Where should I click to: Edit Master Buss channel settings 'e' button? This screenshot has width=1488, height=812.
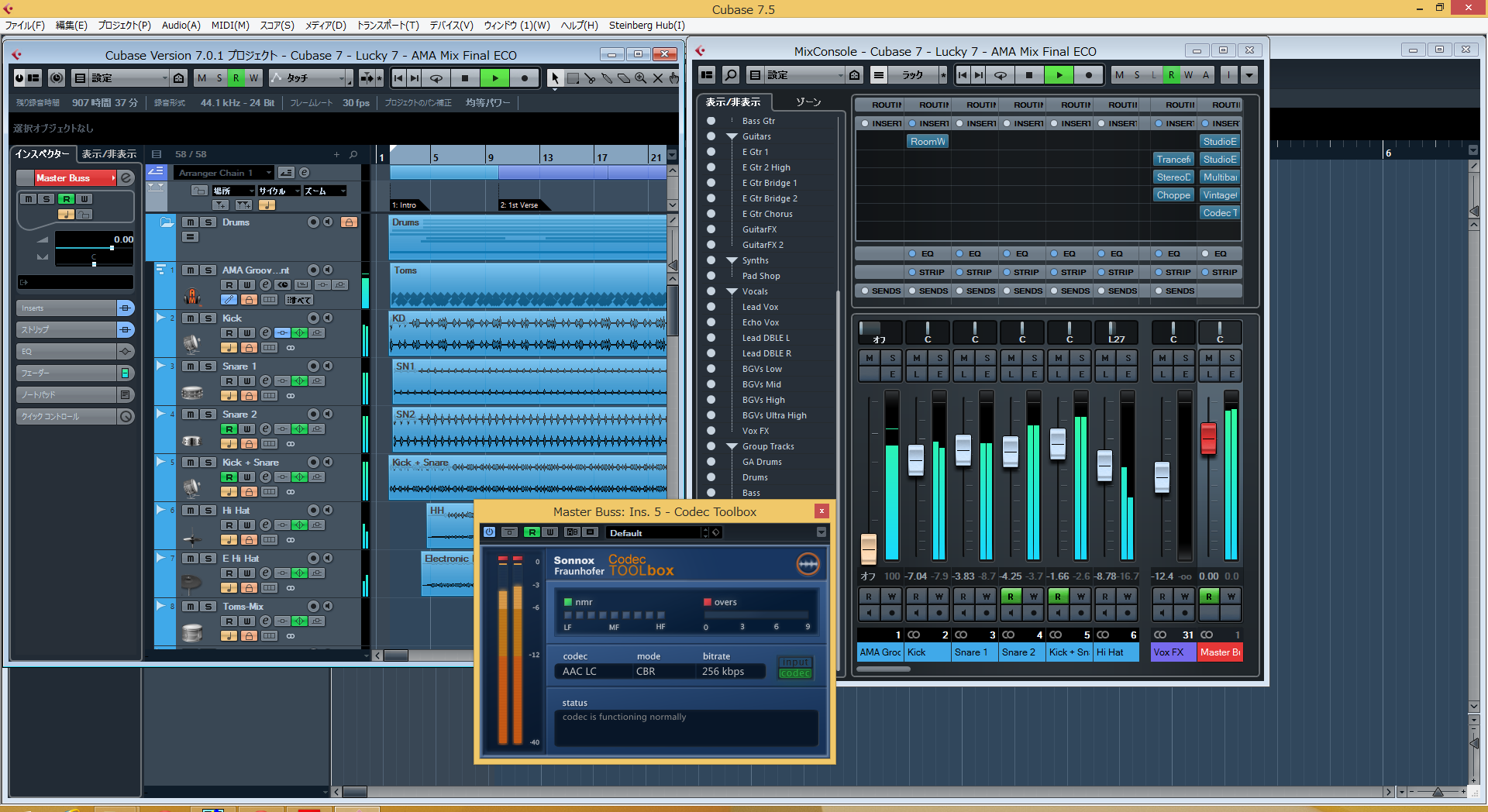(x=126, y=178)
